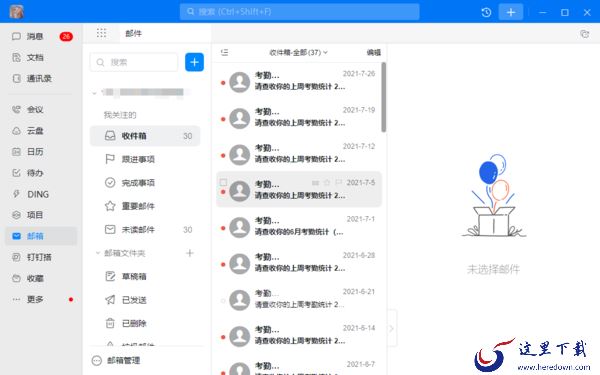Screen dimensions: 600x375
Task: Open the 通讯录 contacts section
Action: pos(41,78)
